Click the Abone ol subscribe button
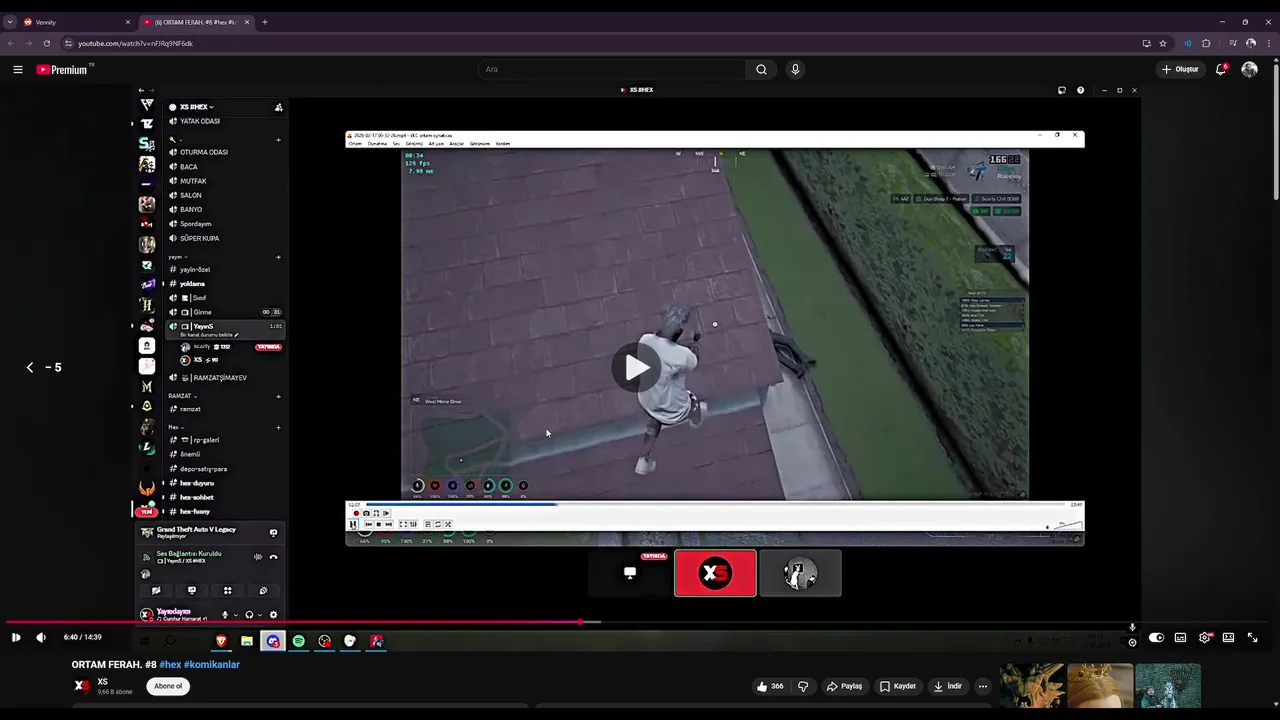This screenshot has height=720, width=1280. [x=168, y=686]
